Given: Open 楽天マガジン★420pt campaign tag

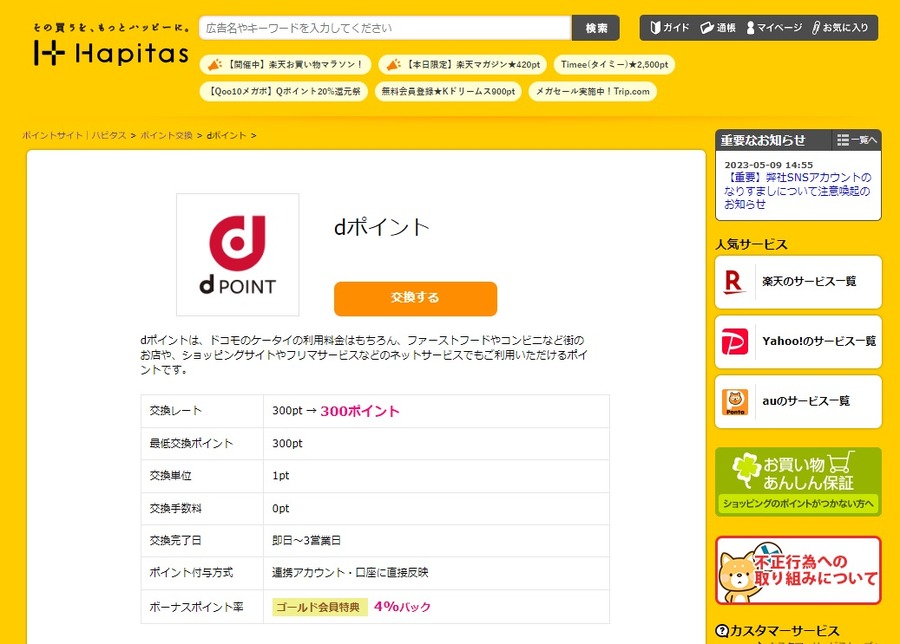Looking at the screenshot, I should pyautogui.click(x=462, y=65).
